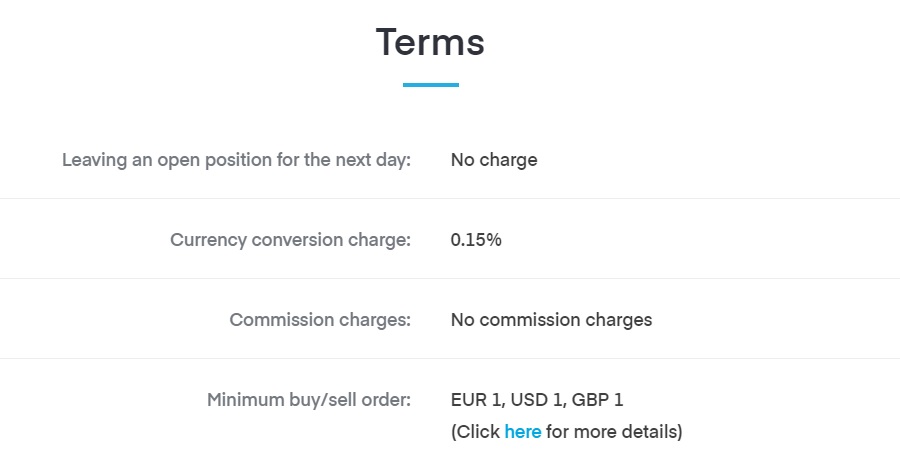The height and width of the screenshot is (452, 900).
Task: Click the divider under the commission charges row
Action: (450, 358)
